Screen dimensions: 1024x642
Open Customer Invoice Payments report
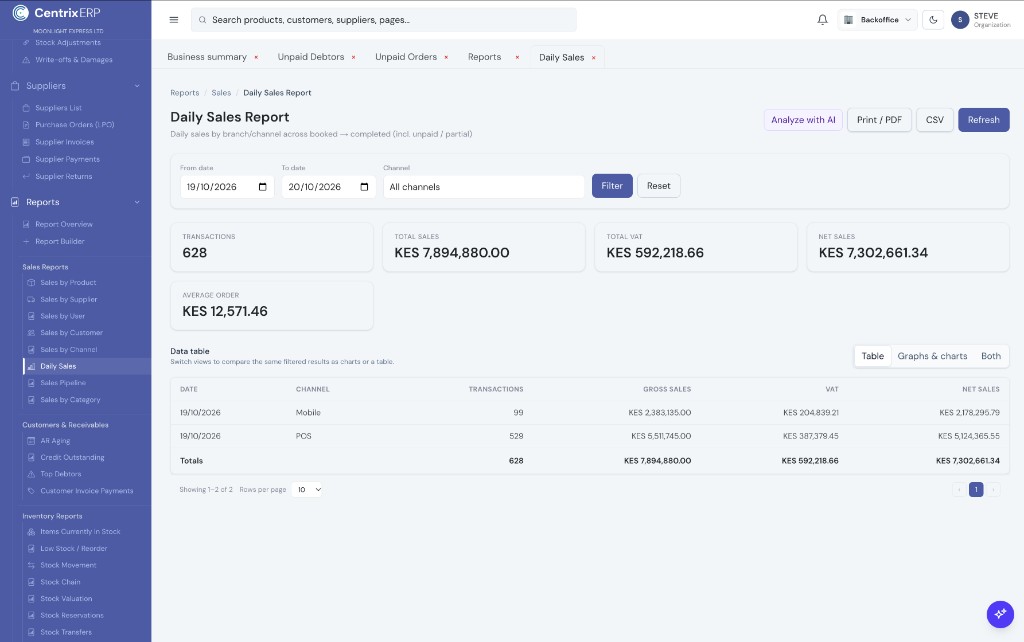(x=86, y=490)
